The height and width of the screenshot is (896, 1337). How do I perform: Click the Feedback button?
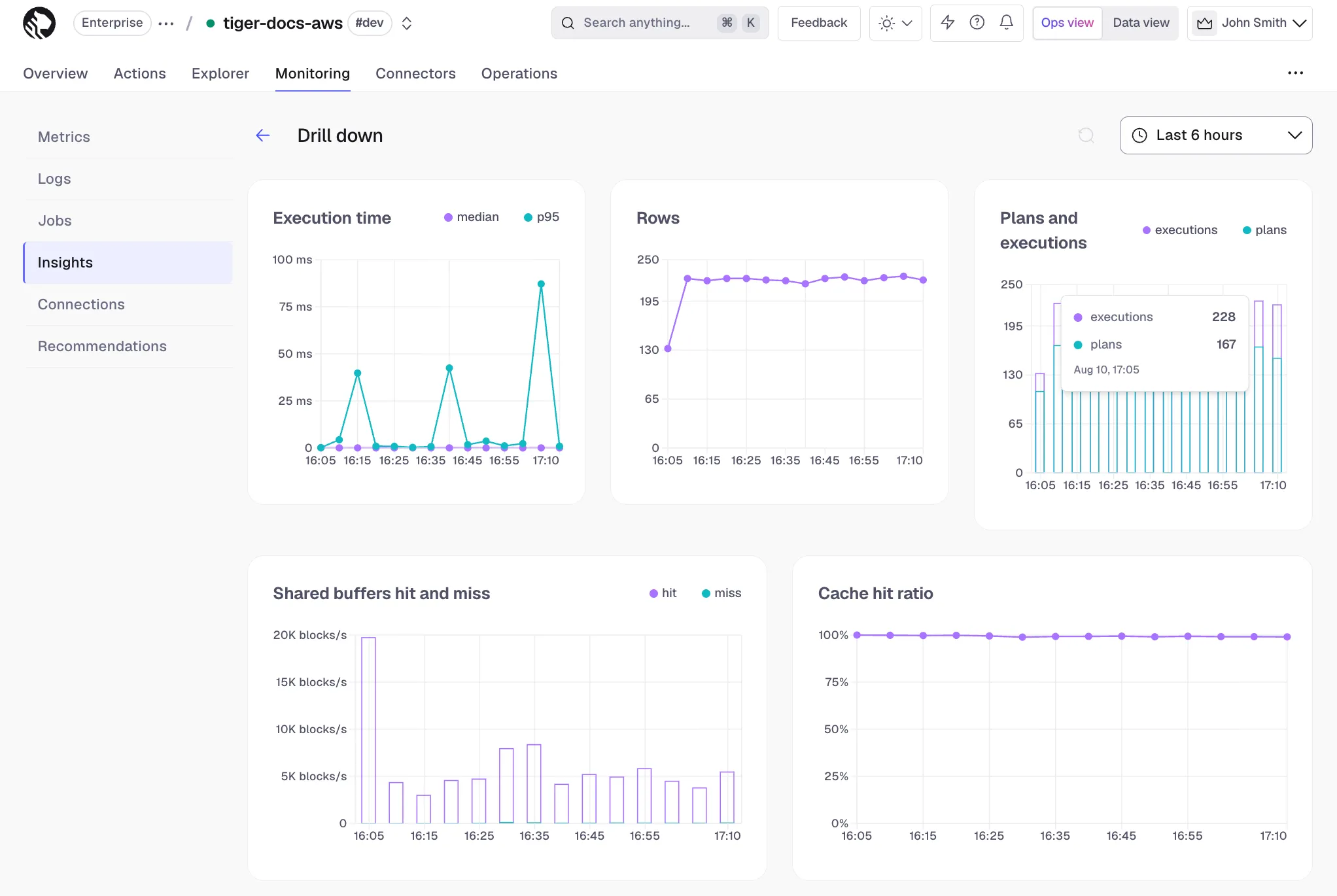pyautogui.click(x=819, y=23)
